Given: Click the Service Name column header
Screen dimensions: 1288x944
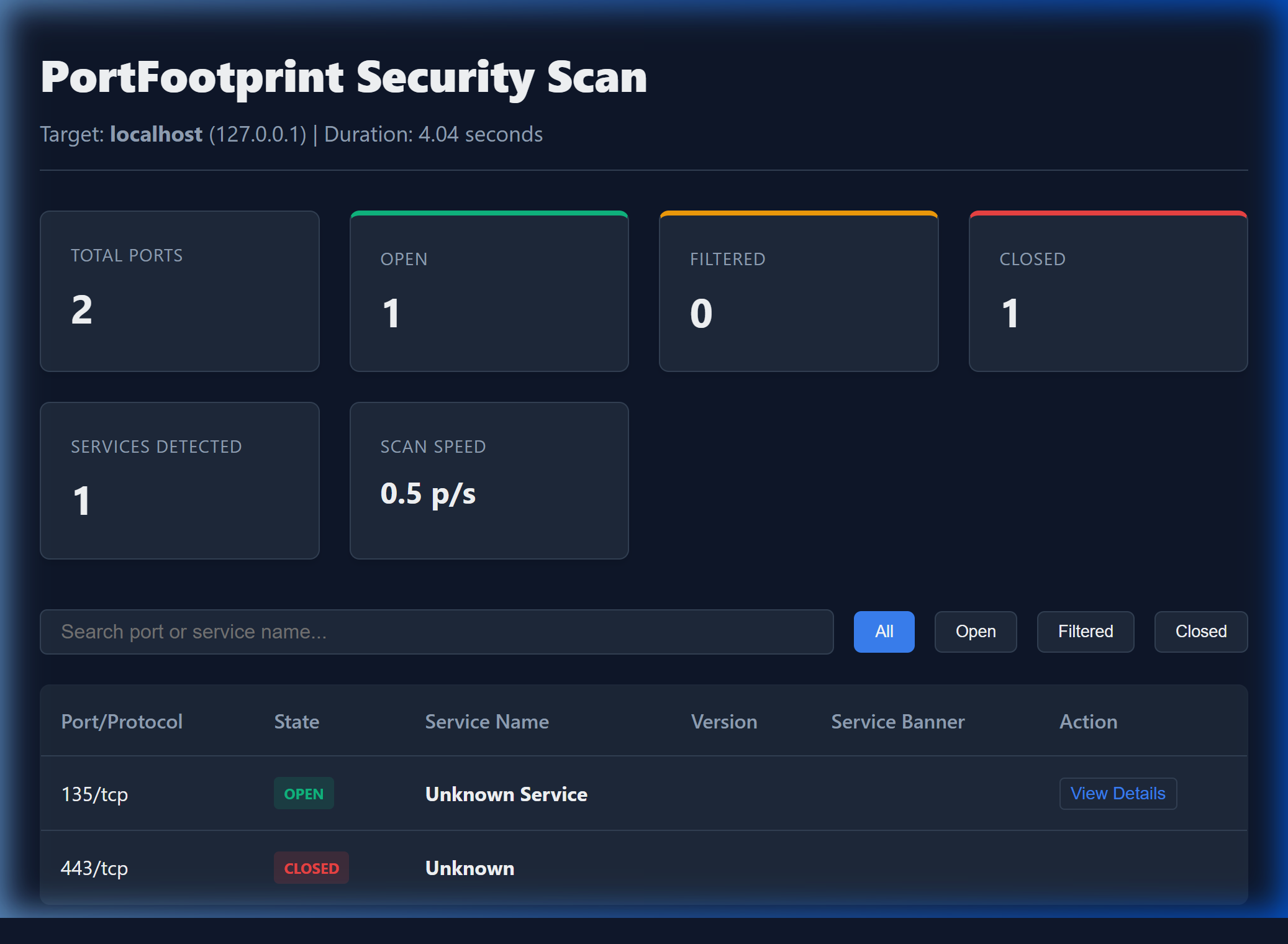Looking at the screenshot, I should [487, 722].
